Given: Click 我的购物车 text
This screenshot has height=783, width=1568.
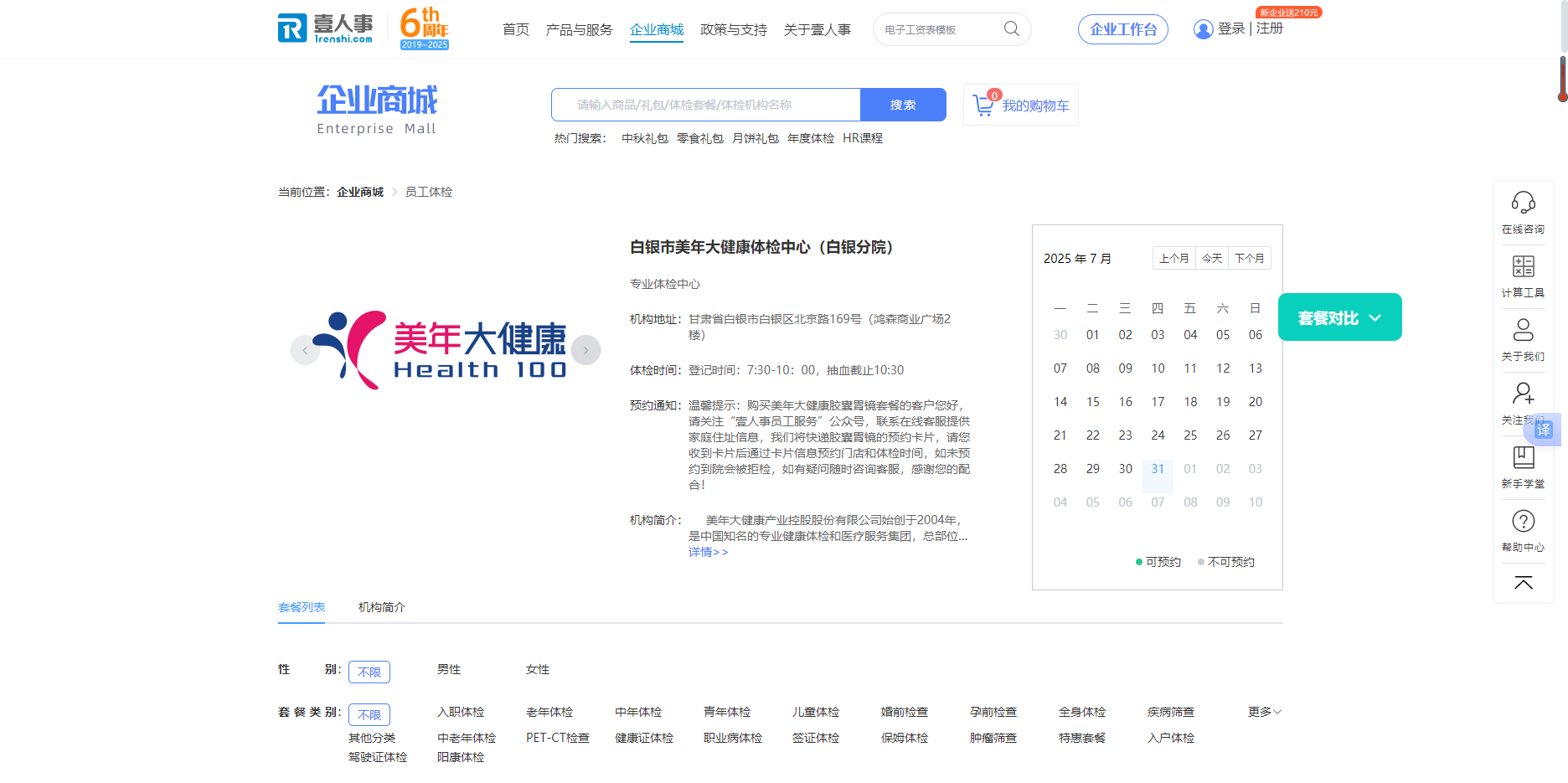Looking at the screenshot, I should [1036, 106].
